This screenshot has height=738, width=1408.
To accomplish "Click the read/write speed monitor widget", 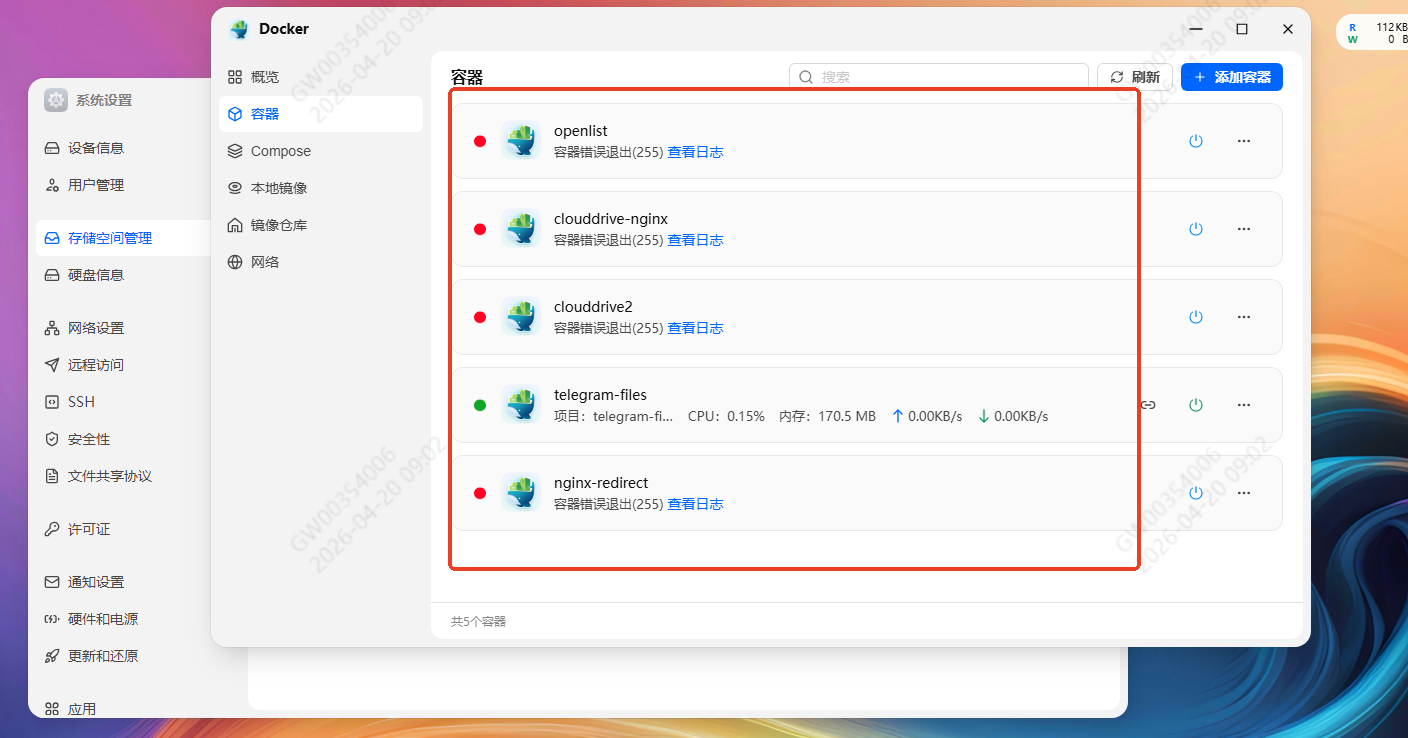I will 1373,33.
